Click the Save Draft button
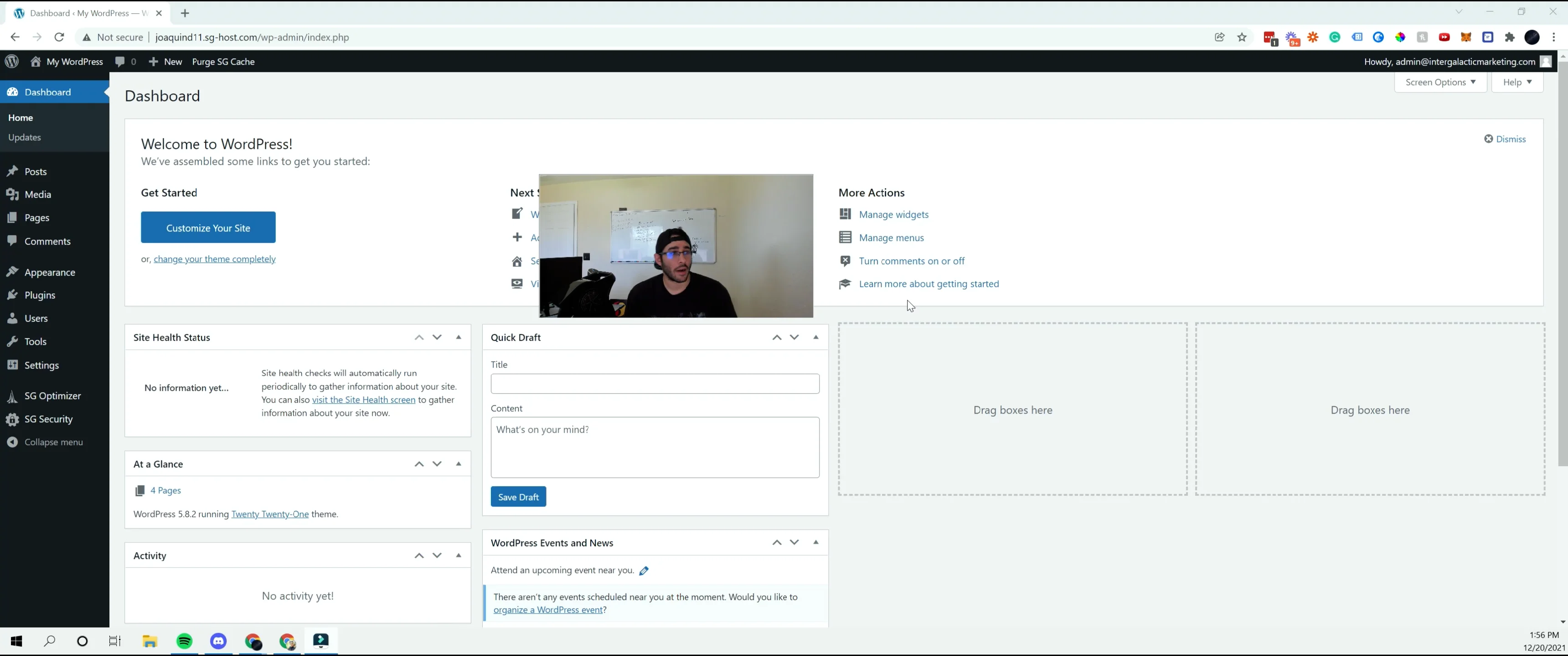 pyautogui.click(x=519, y=497)
